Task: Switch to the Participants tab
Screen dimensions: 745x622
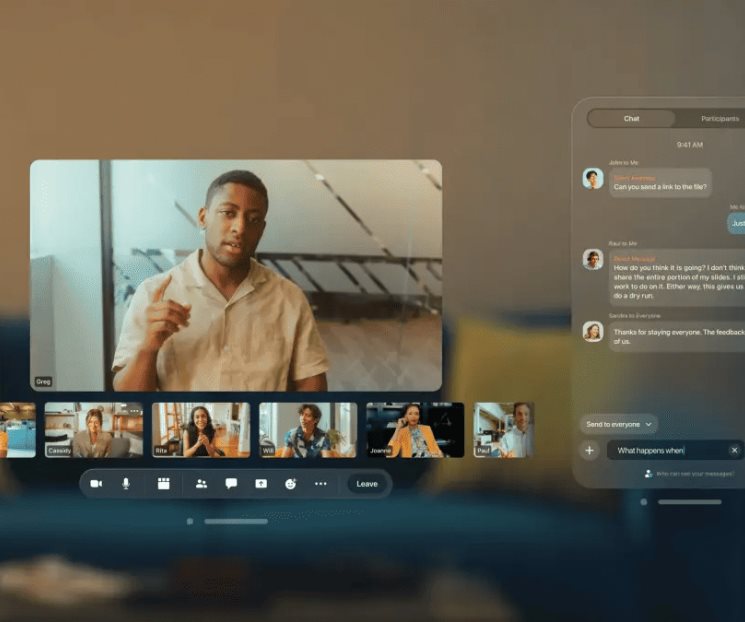Action: (x=720, y=118)
